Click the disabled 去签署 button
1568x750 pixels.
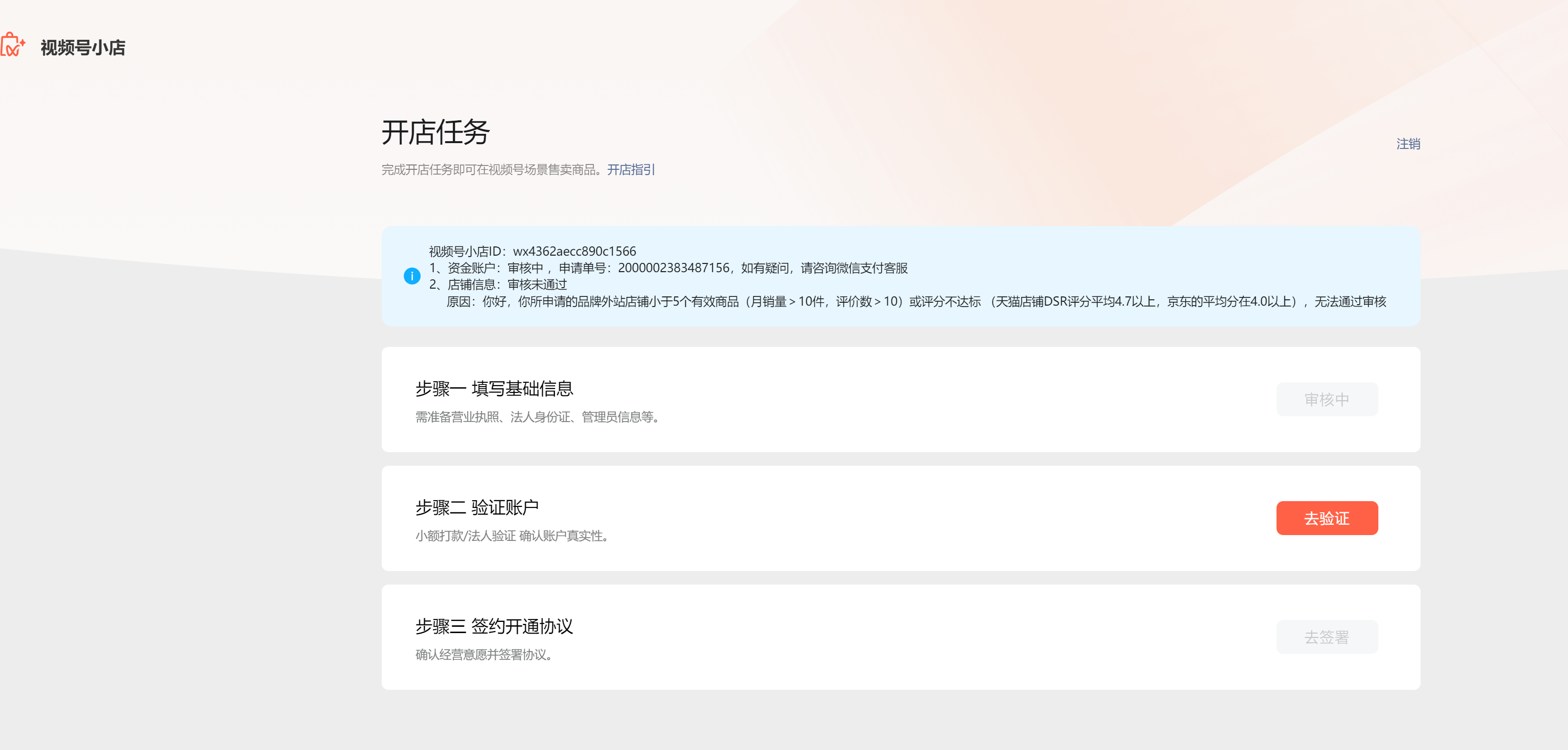pyautogui.click(x=1326, y=637)
